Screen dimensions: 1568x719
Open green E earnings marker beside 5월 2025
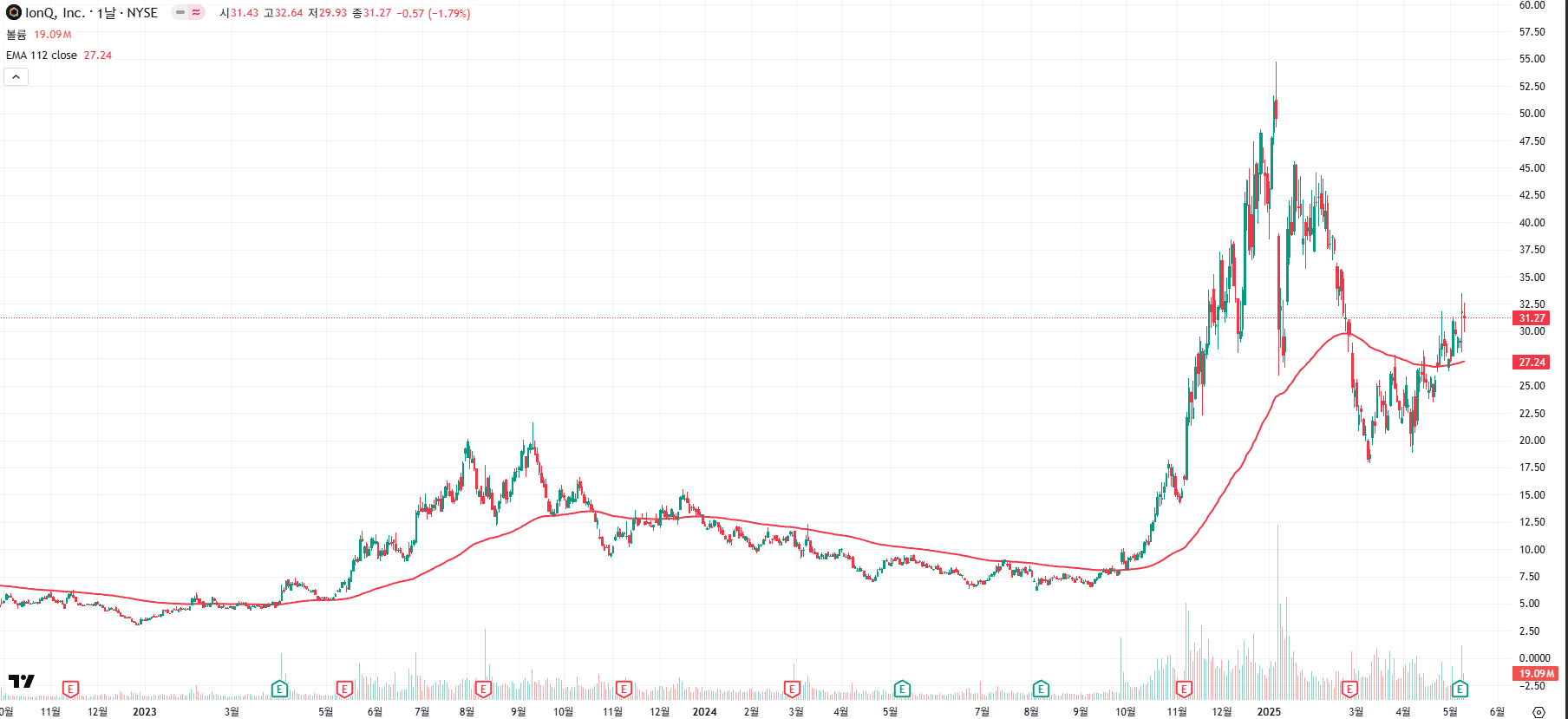[1460, 689]
